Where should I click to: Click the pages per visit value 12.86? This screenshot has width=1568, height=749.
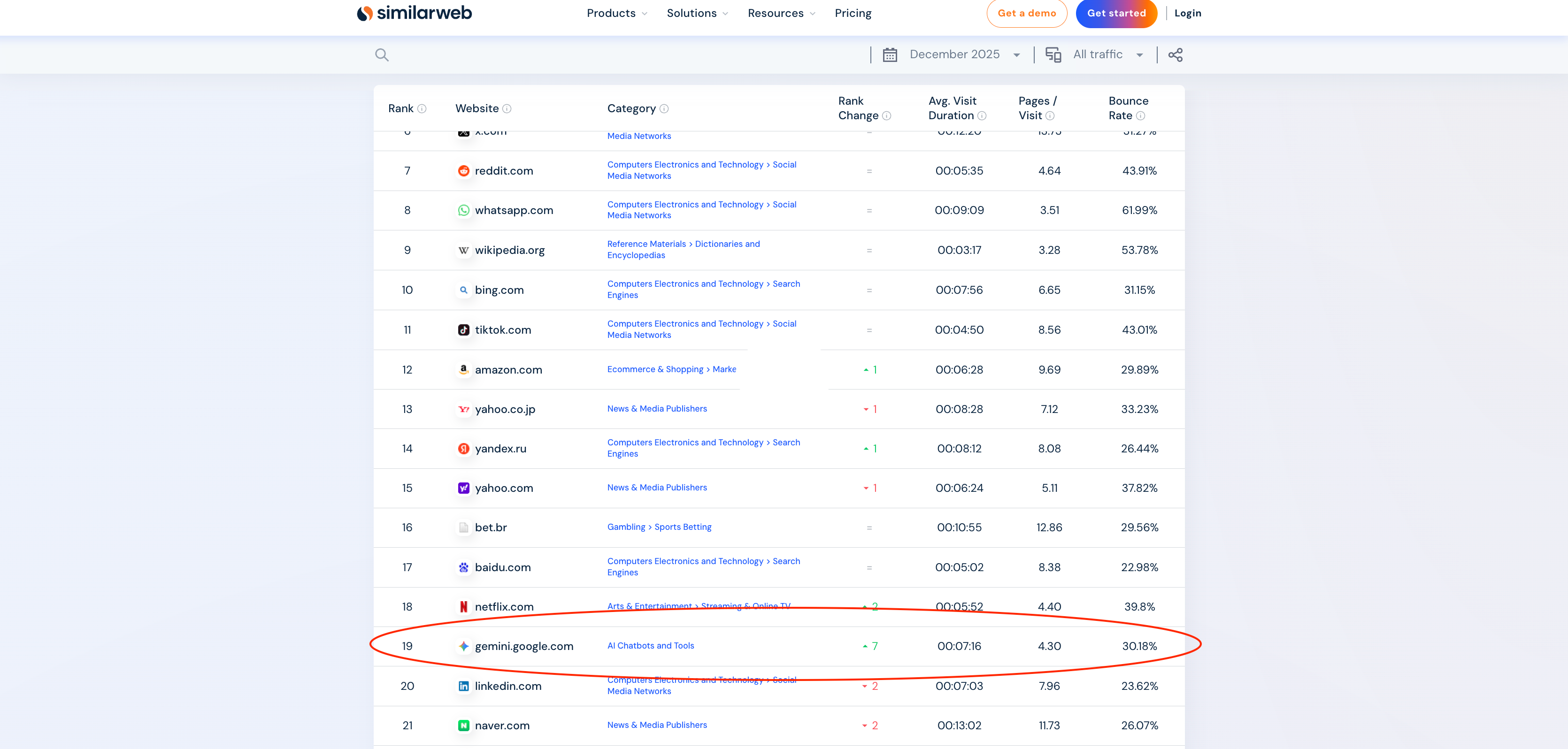(1049, 528)
